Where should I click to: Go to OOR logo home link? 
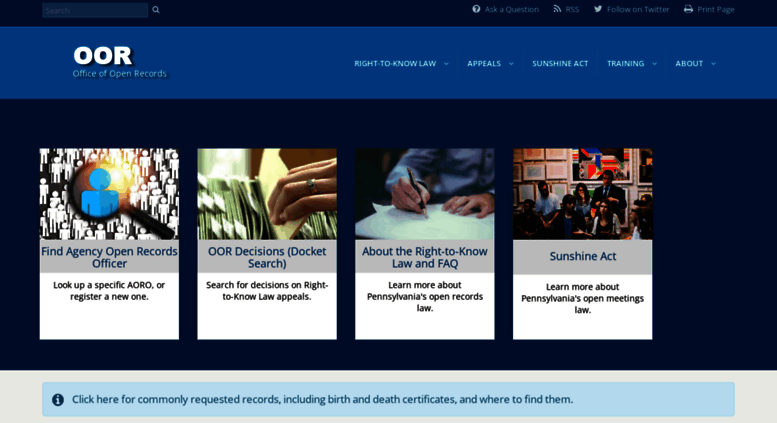[103, 55]
